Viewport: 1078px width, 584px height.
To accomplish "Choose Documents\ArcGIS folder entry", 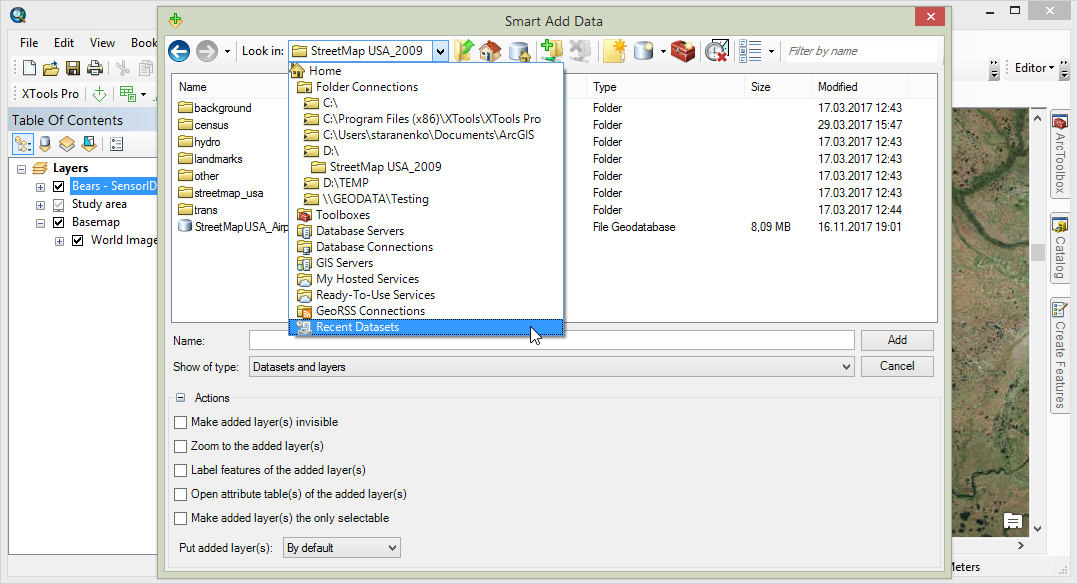I will [426, 135].
